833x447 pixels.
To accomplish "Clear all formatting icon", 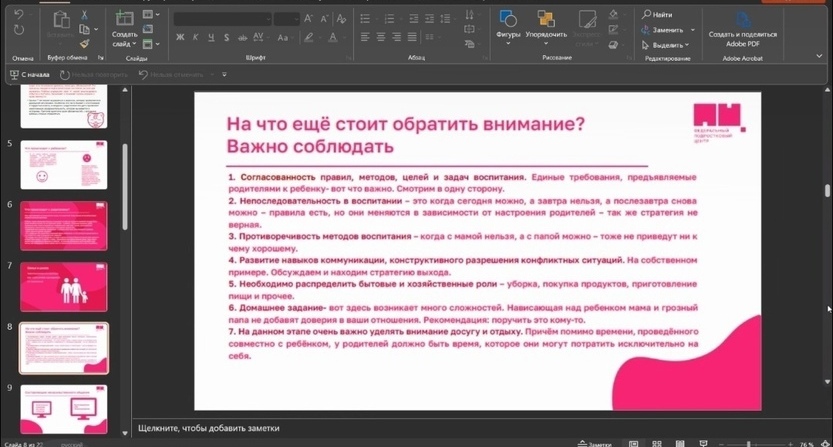I will (341, 19).
